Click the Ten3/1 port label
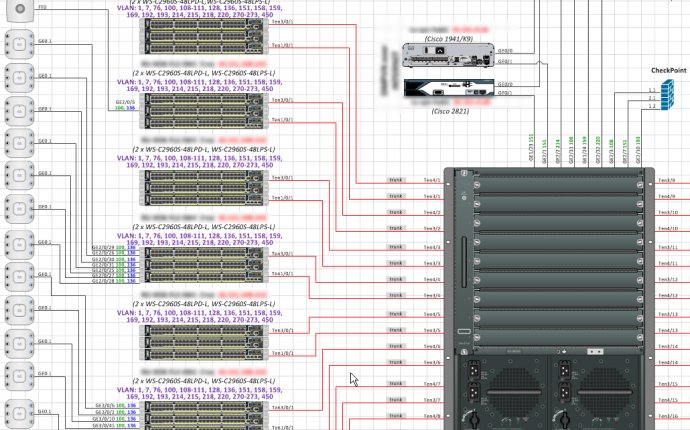The height and width of the screenshot is (430, 690). coord(432,196)
